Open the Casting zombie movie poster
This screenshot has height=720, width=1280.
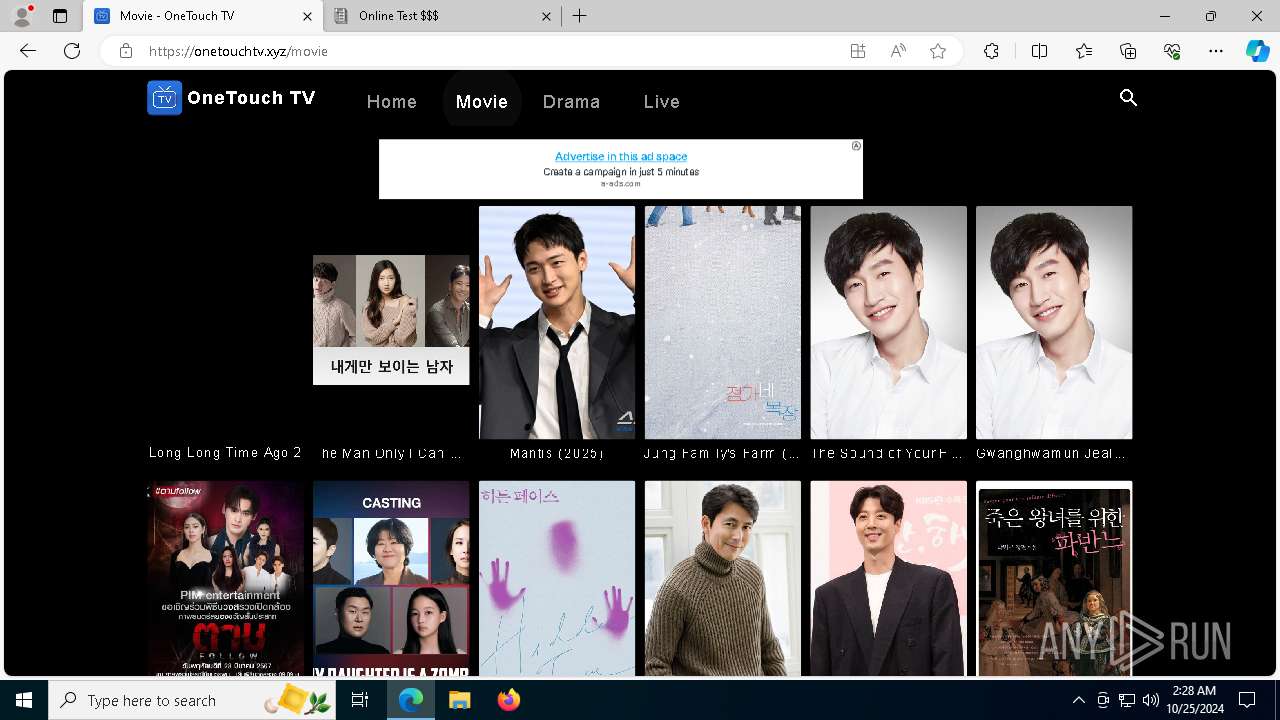point(391,579)
